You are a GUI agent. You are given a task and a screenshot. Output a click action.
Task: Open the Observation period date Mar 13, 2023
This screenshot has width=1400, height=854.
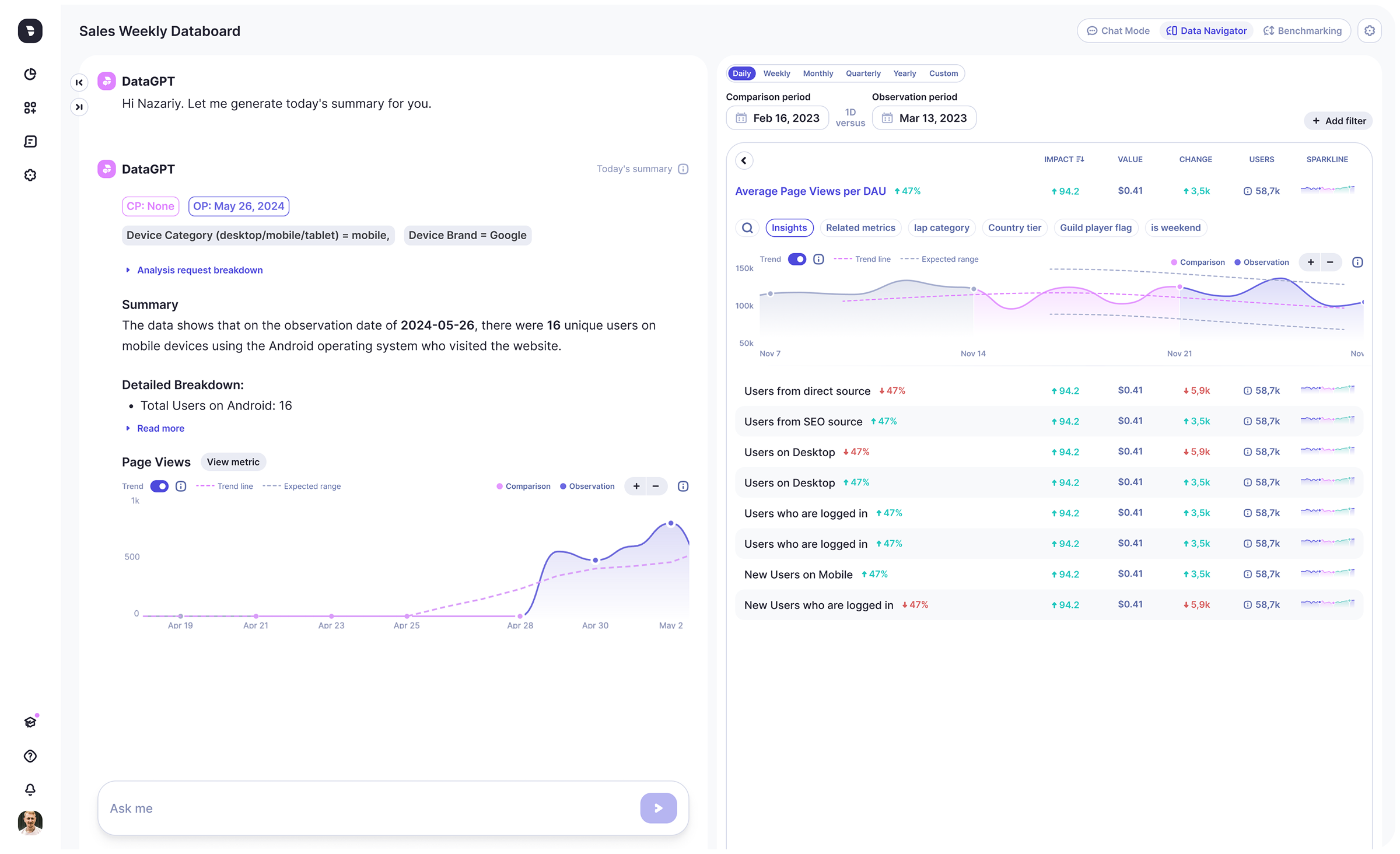click(924, 118)
